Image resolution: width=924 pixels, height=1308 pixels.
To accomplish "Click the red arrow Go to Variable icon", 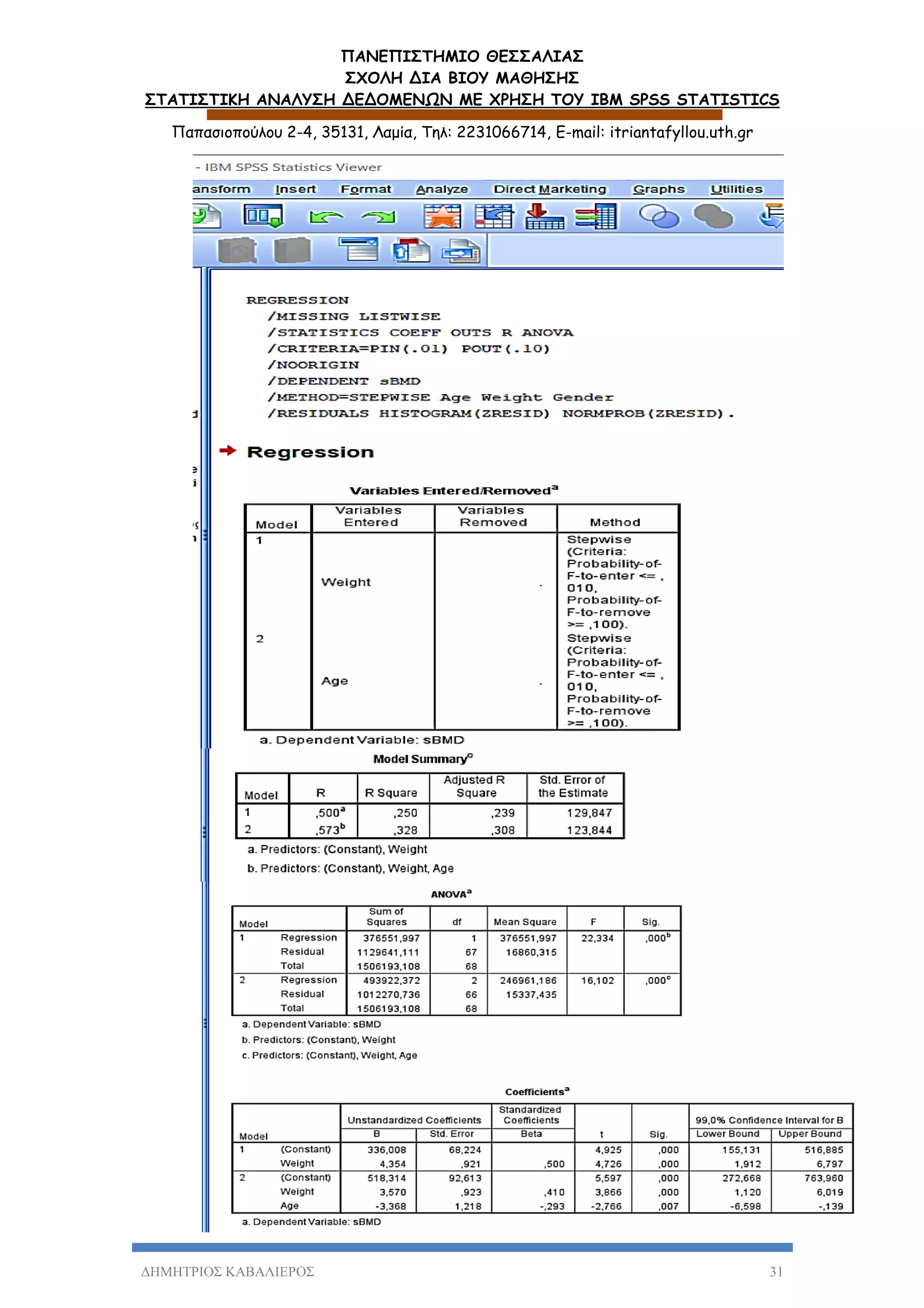I will [544, 217].
